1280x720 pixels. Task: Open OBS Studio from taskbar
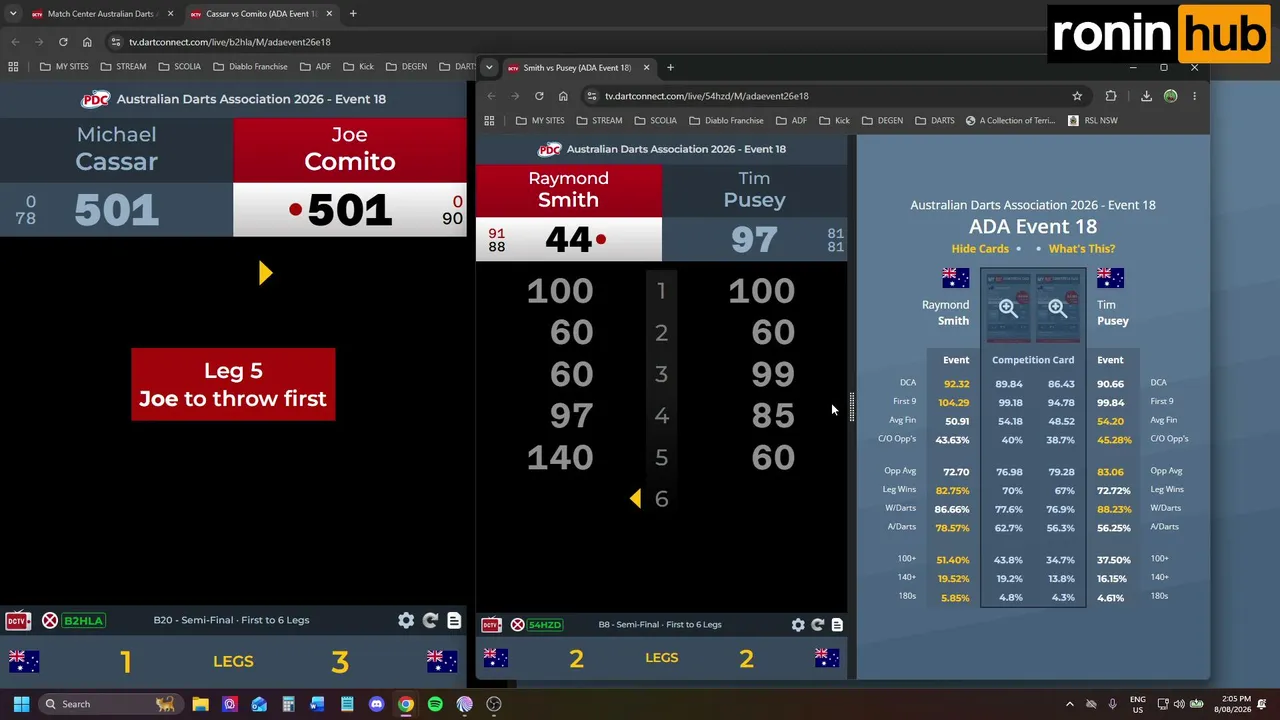pyautogui.click(x=494, y=704)
